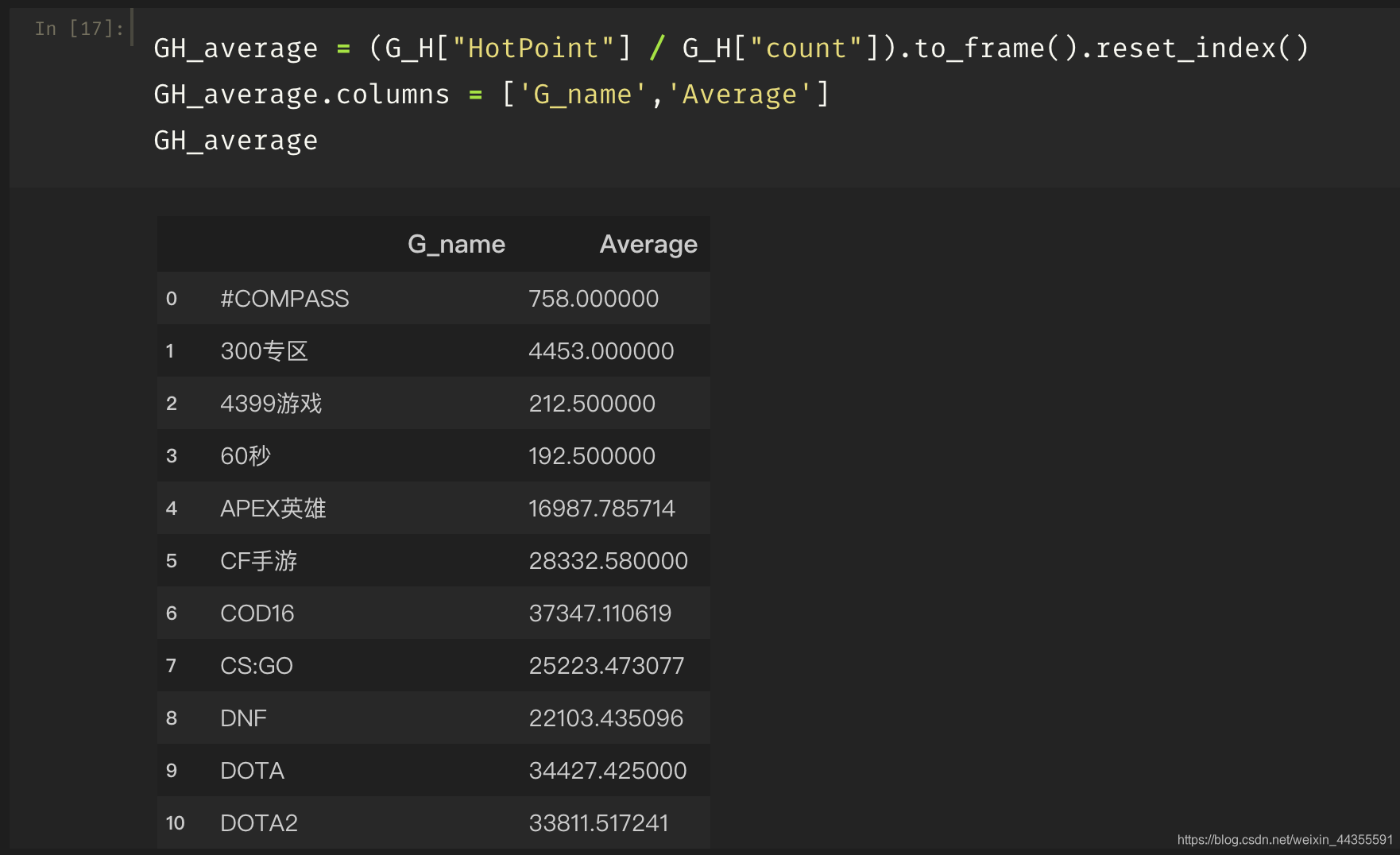Viewport: 1400px width, 855px height.
Task: Select the 4453.000000 average value
Action: pos(601,351)
